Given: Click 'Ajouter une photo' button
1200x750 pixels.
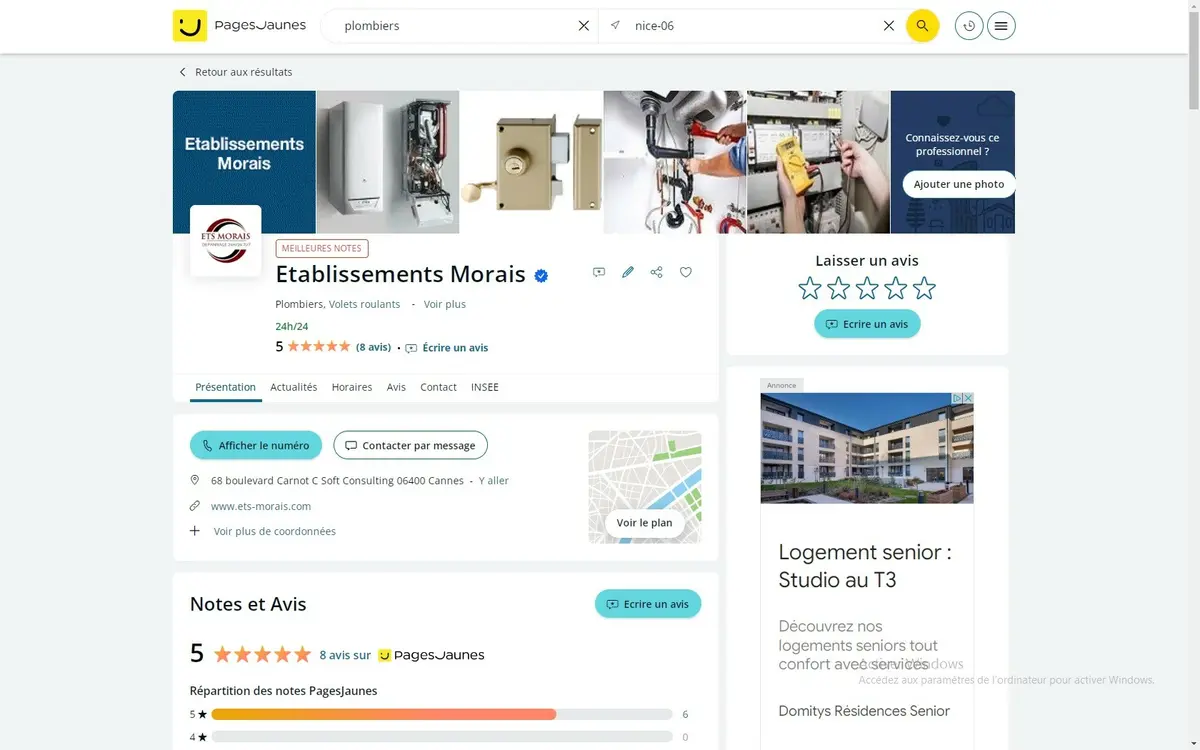Looking at the screenshot, I should click(x=959, y=184).
